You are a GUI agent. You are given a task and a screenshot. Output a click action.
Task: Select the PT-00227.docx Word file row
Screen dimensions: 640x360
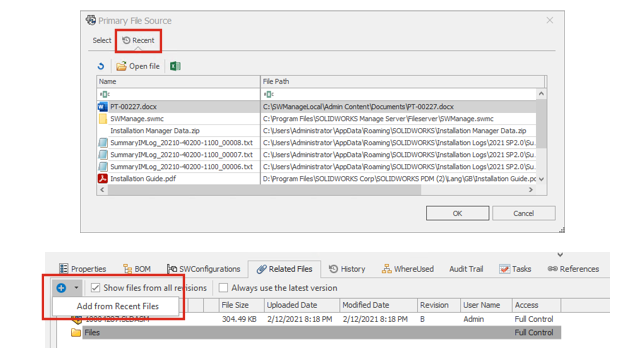pos(316,107)
